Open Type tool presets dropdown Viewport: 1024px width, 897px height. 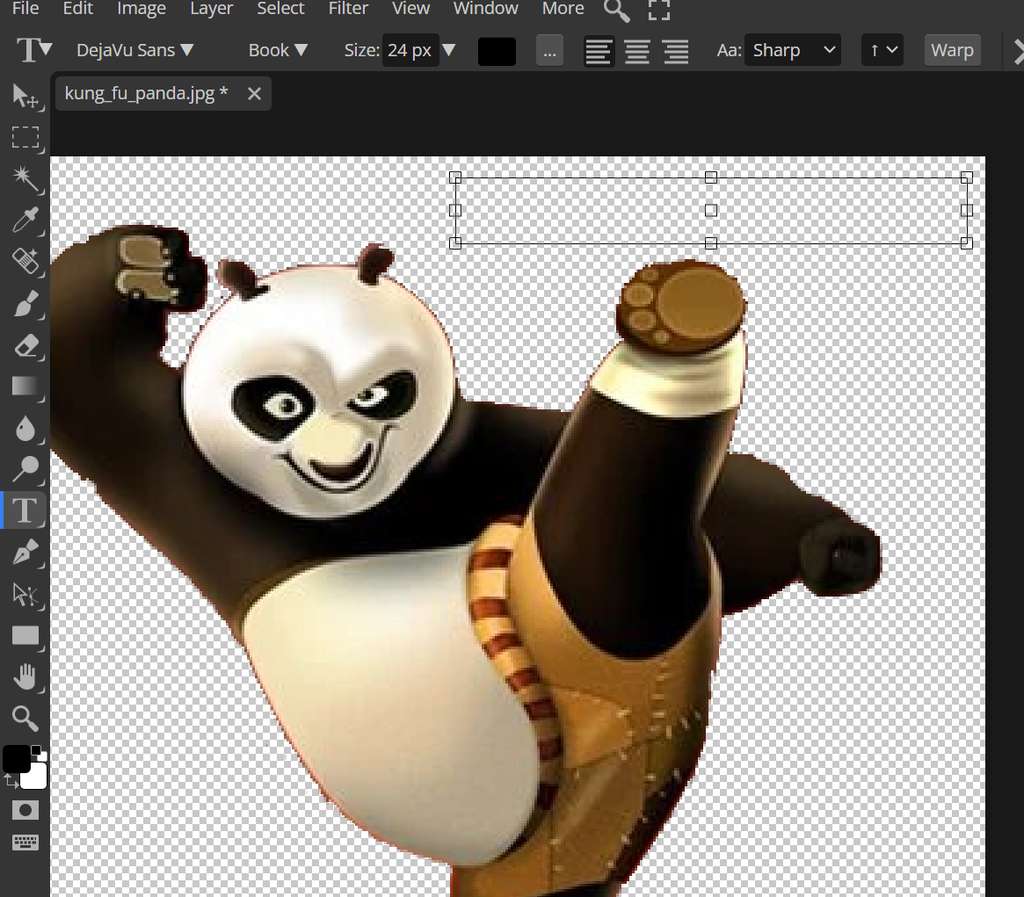pos(34,50)
